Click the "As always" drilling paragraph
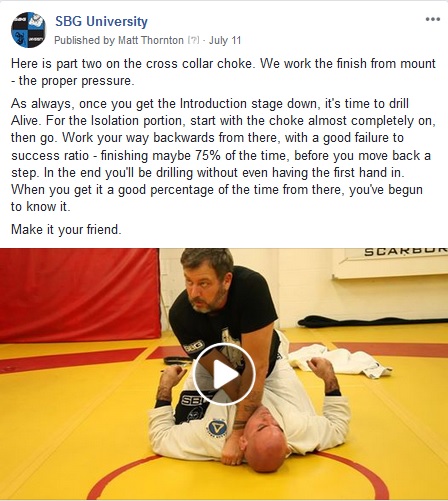Image resolution: width=448 pixels, height=501 pixels. pos(221,155)
